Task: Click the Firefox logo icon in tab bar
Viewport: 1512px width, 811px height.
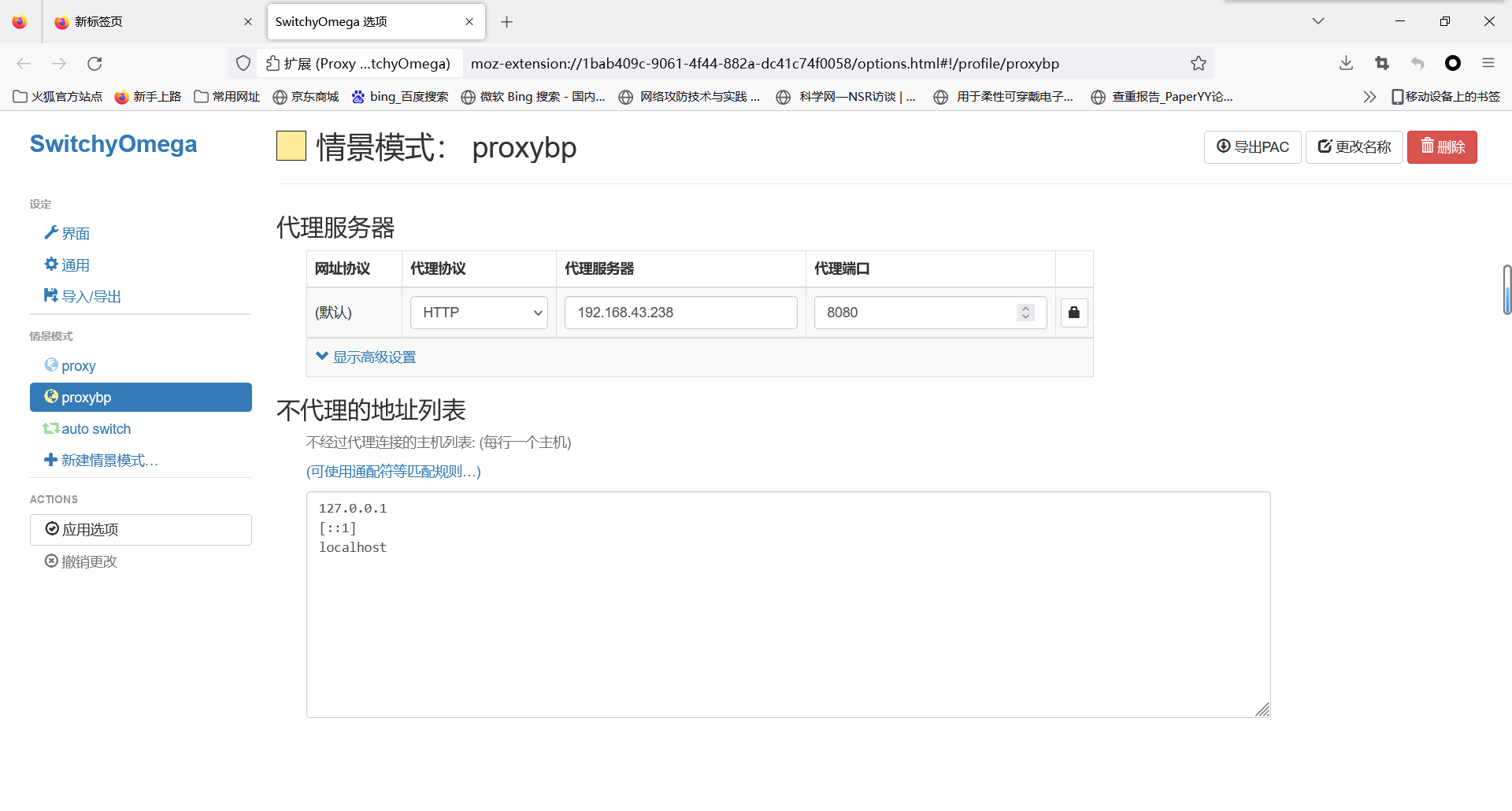Action: pyautogui.click(x=20, y=22)
